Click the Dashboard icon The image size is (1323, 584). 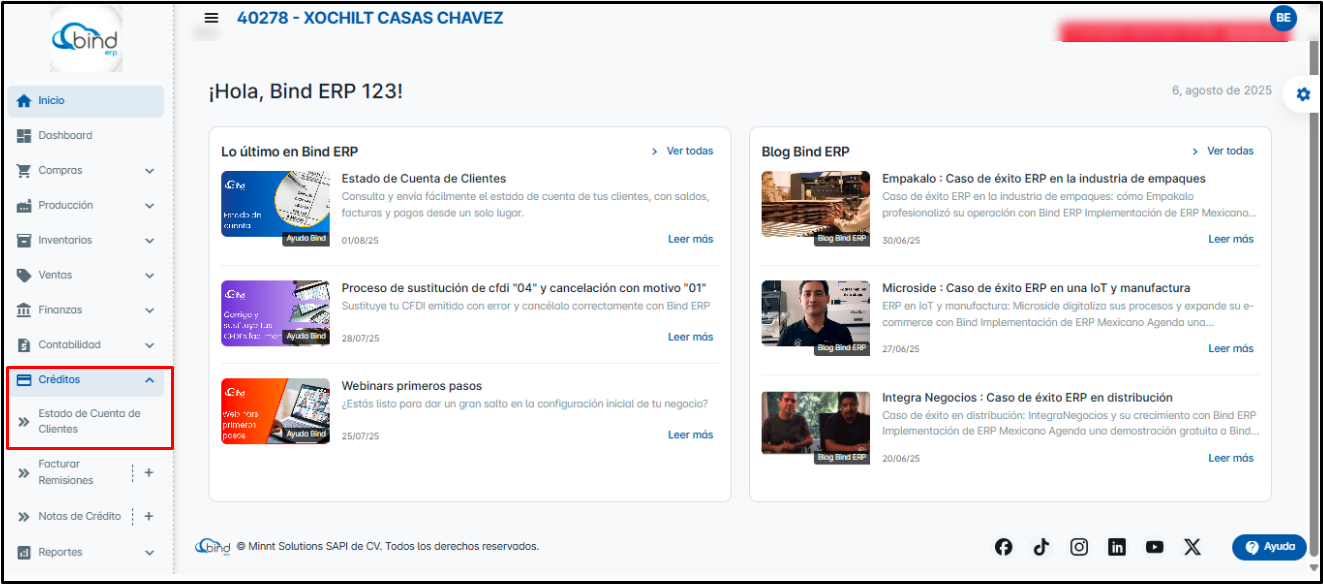tap(25, 136)
